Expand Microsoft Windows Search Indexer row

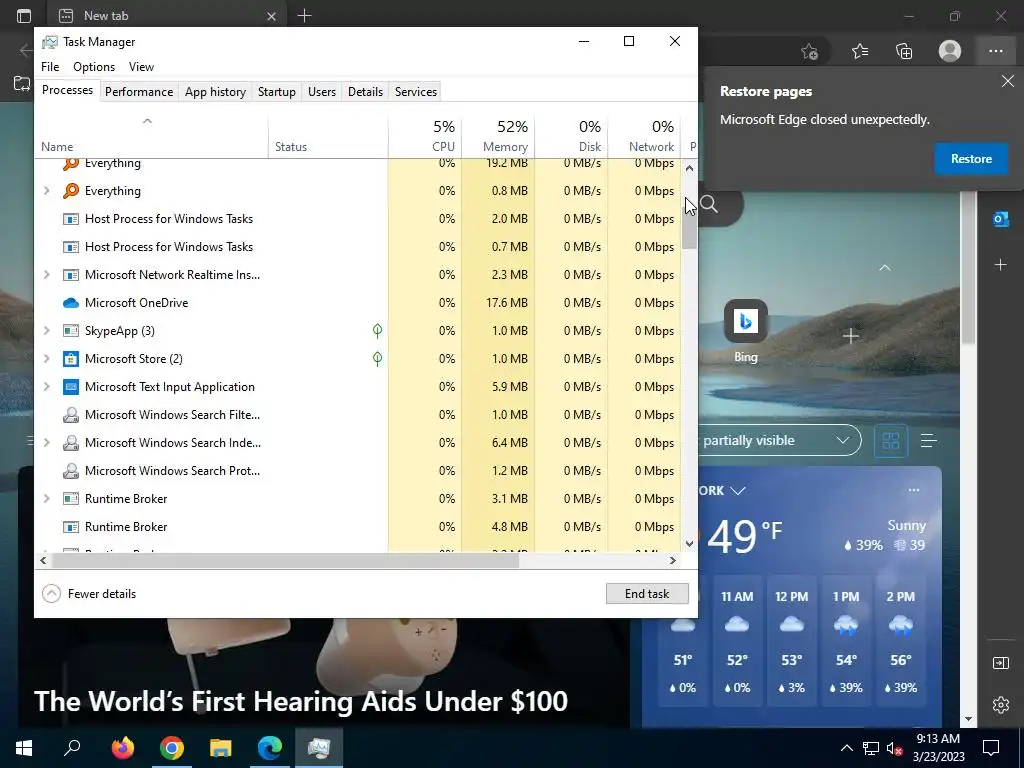[x=46, y=443]
